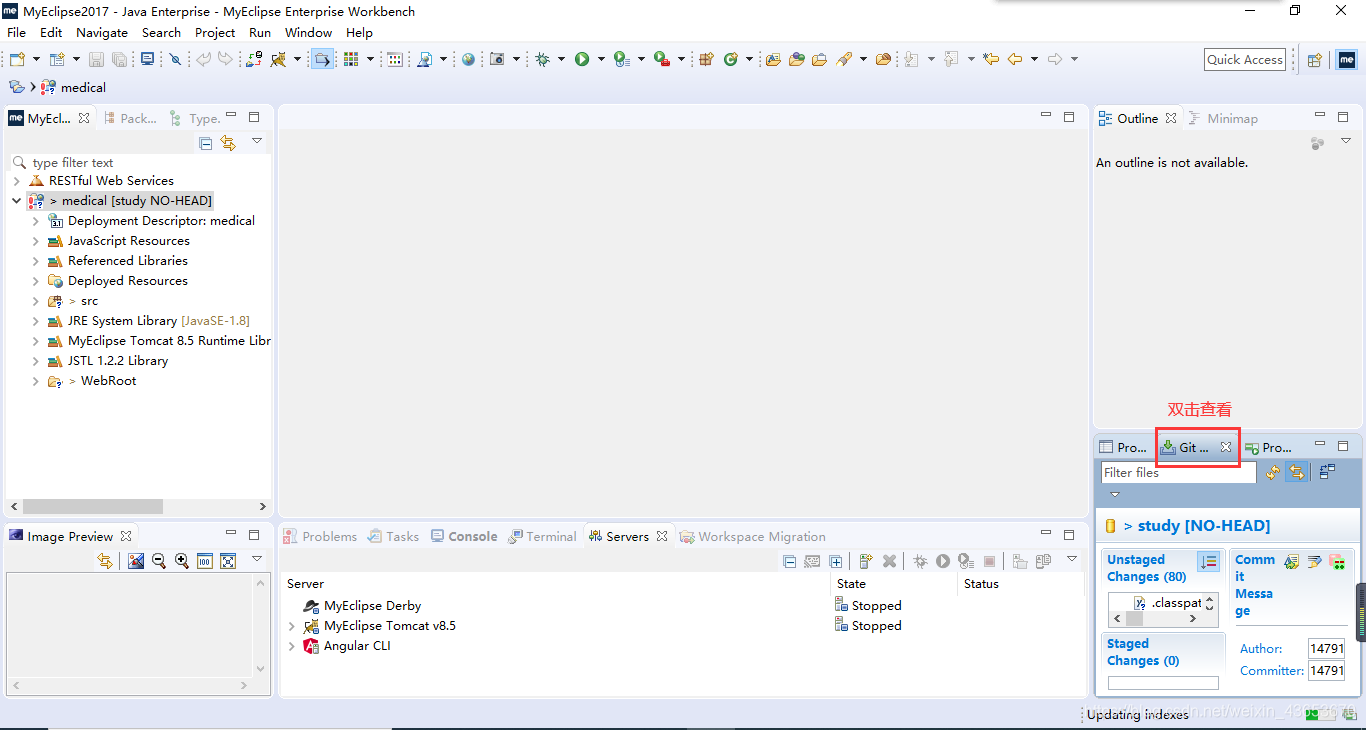Viewport: 1366px width, 730px height.
Task: Click Zoom Out icon in Image Preview
Action: 158,561
